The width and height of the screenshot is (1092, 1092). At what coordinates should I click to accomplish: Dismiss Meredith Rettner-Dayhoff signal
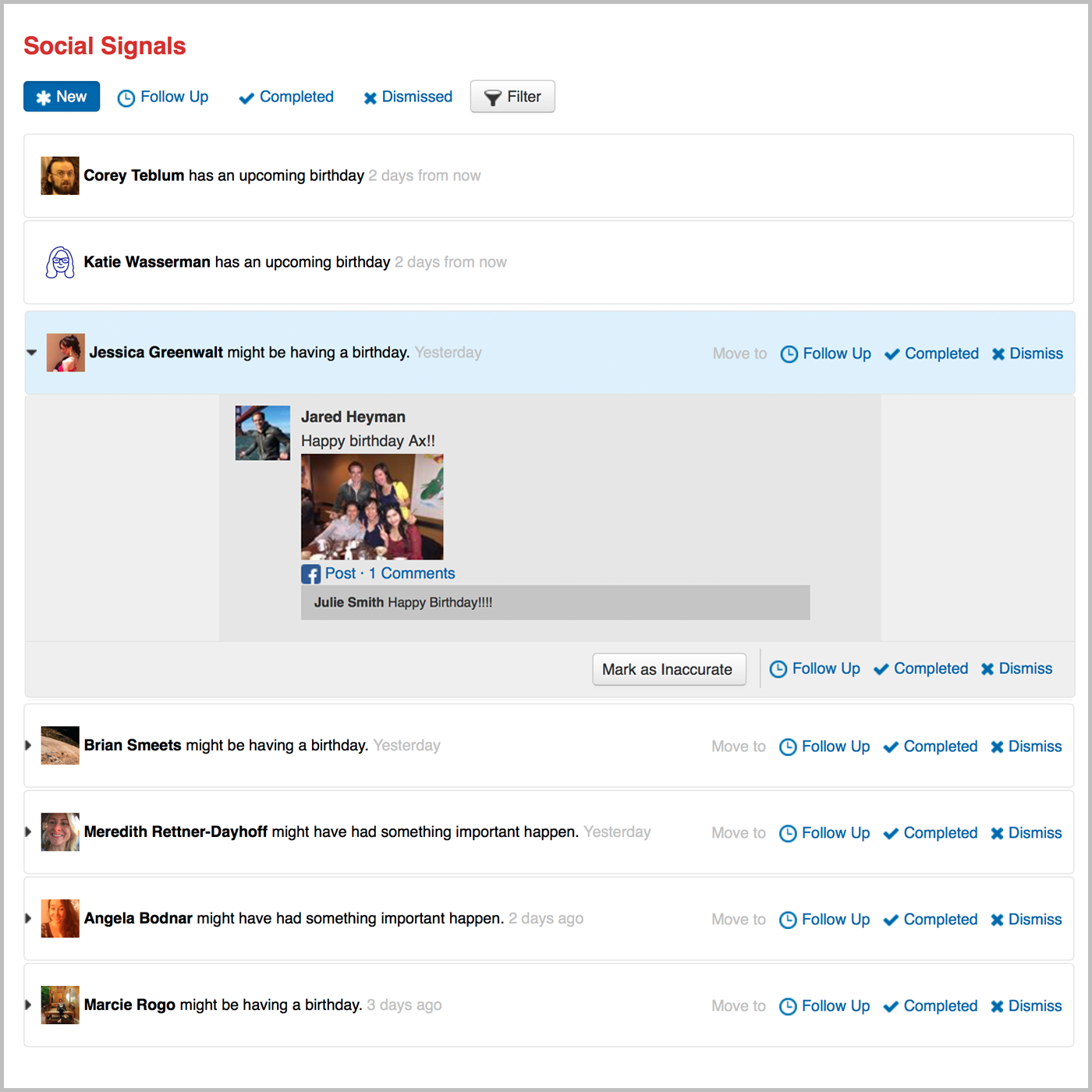(x=1026, y=833)
